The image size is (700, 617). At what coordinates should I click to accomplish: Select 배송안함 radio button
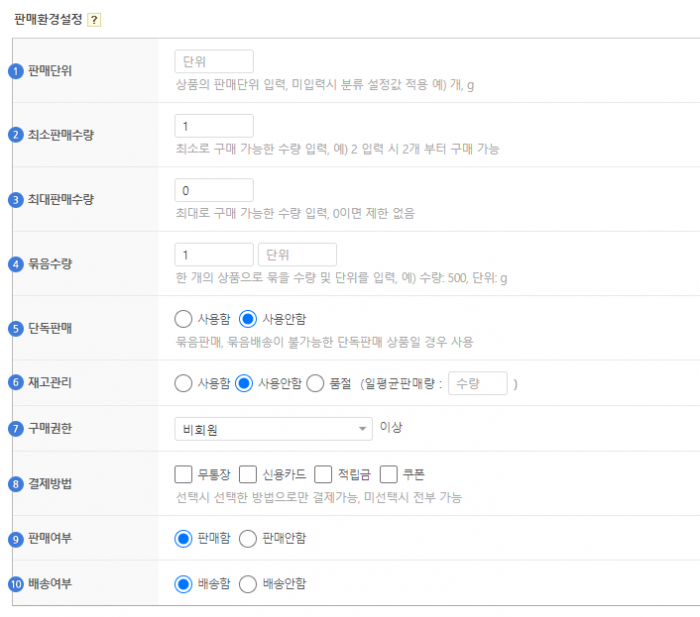pyautogui.click(x=249, y=584)
